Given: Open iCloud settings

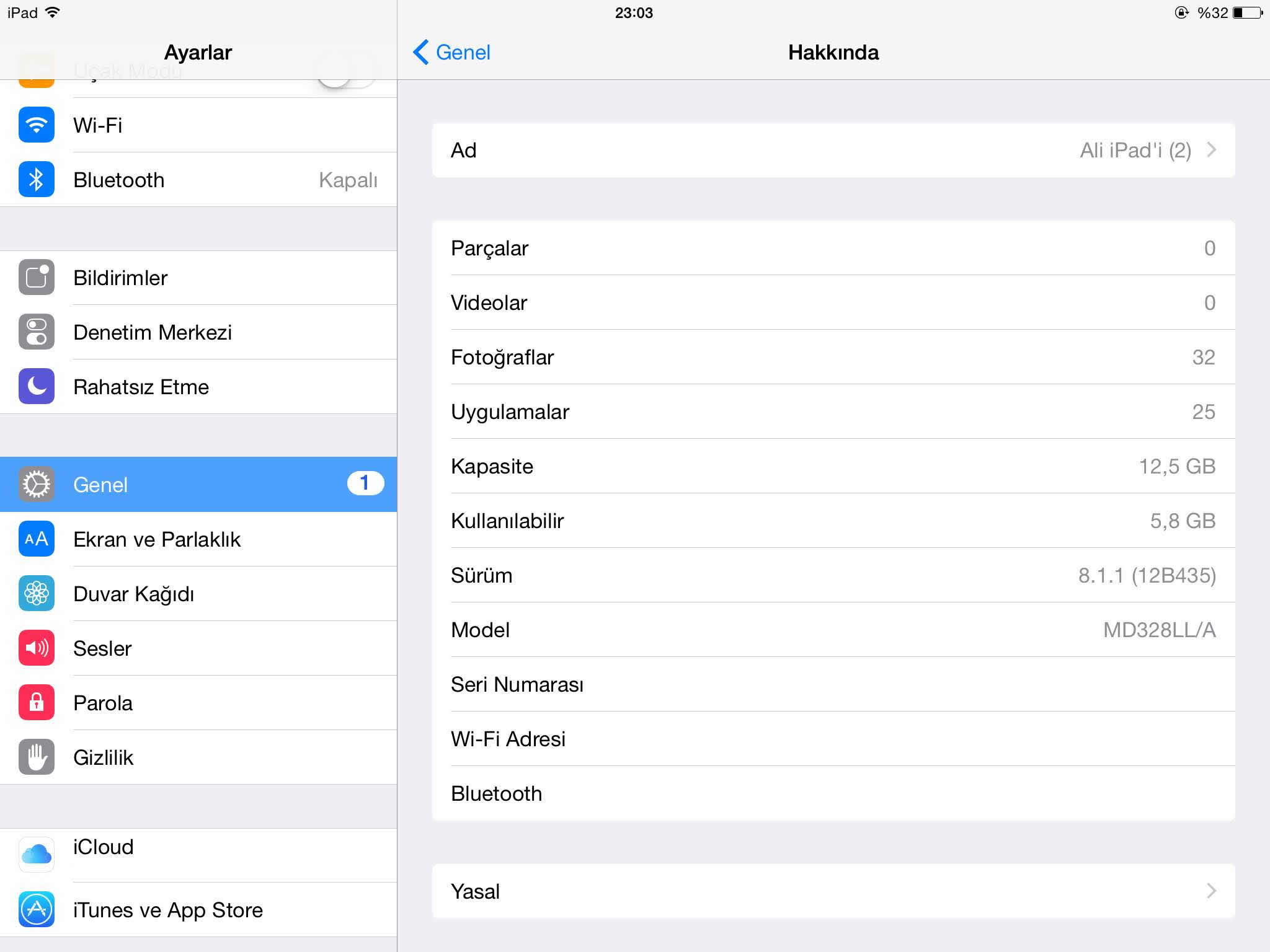Looking at the screenshot, I should 198,855.
